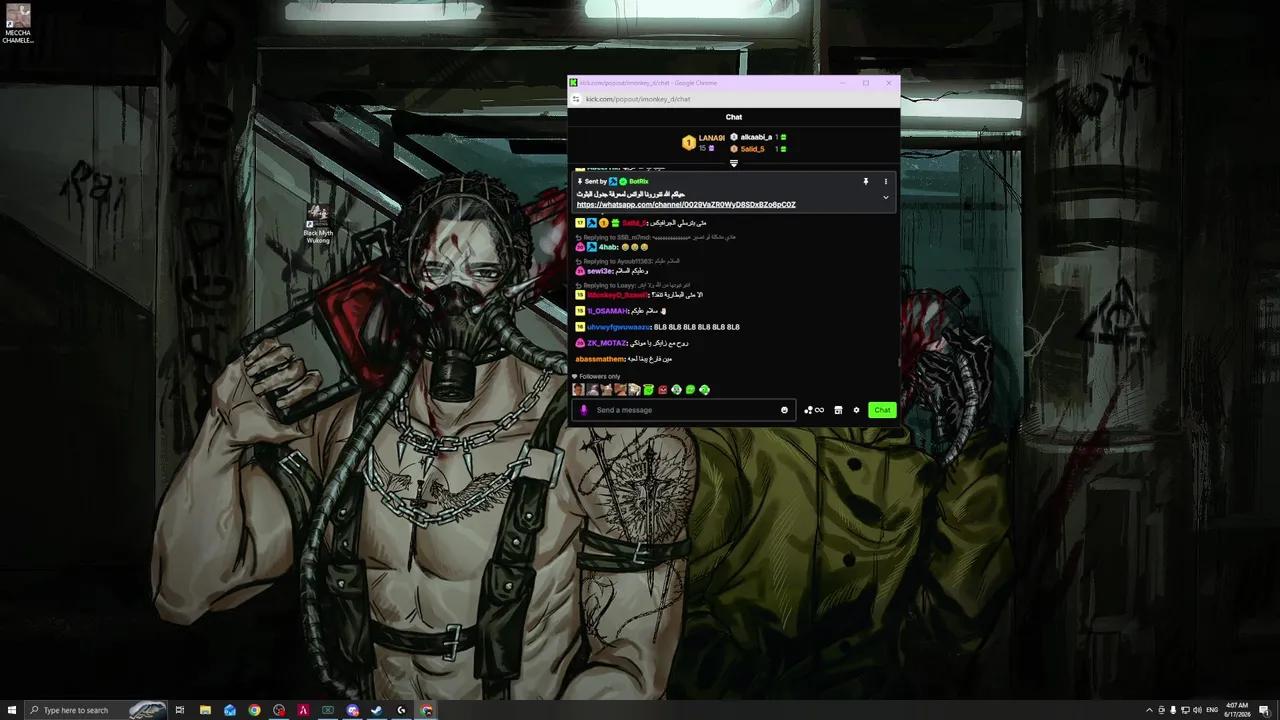Open site information icon in address bar
This screenshot has height=720, width=1280.
[x=576, y=99]
